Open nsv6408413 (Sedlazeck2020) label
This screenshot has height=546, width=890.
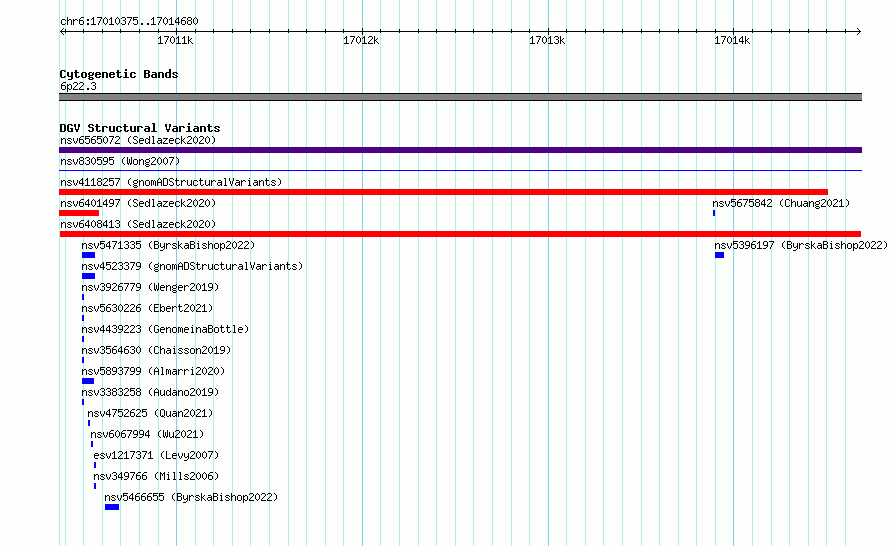pos(138,224)
